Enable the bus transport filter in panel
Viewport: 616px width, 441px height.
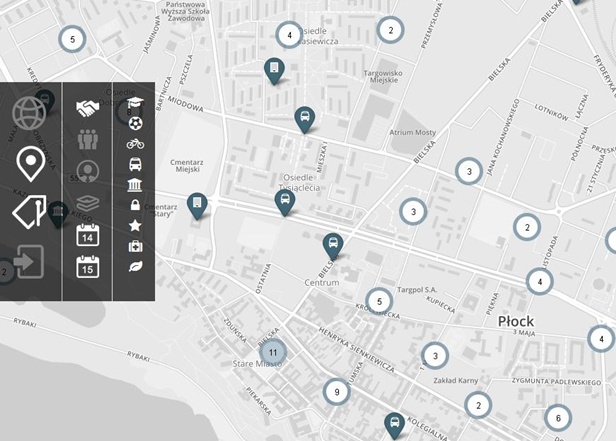tap(135, 165)
